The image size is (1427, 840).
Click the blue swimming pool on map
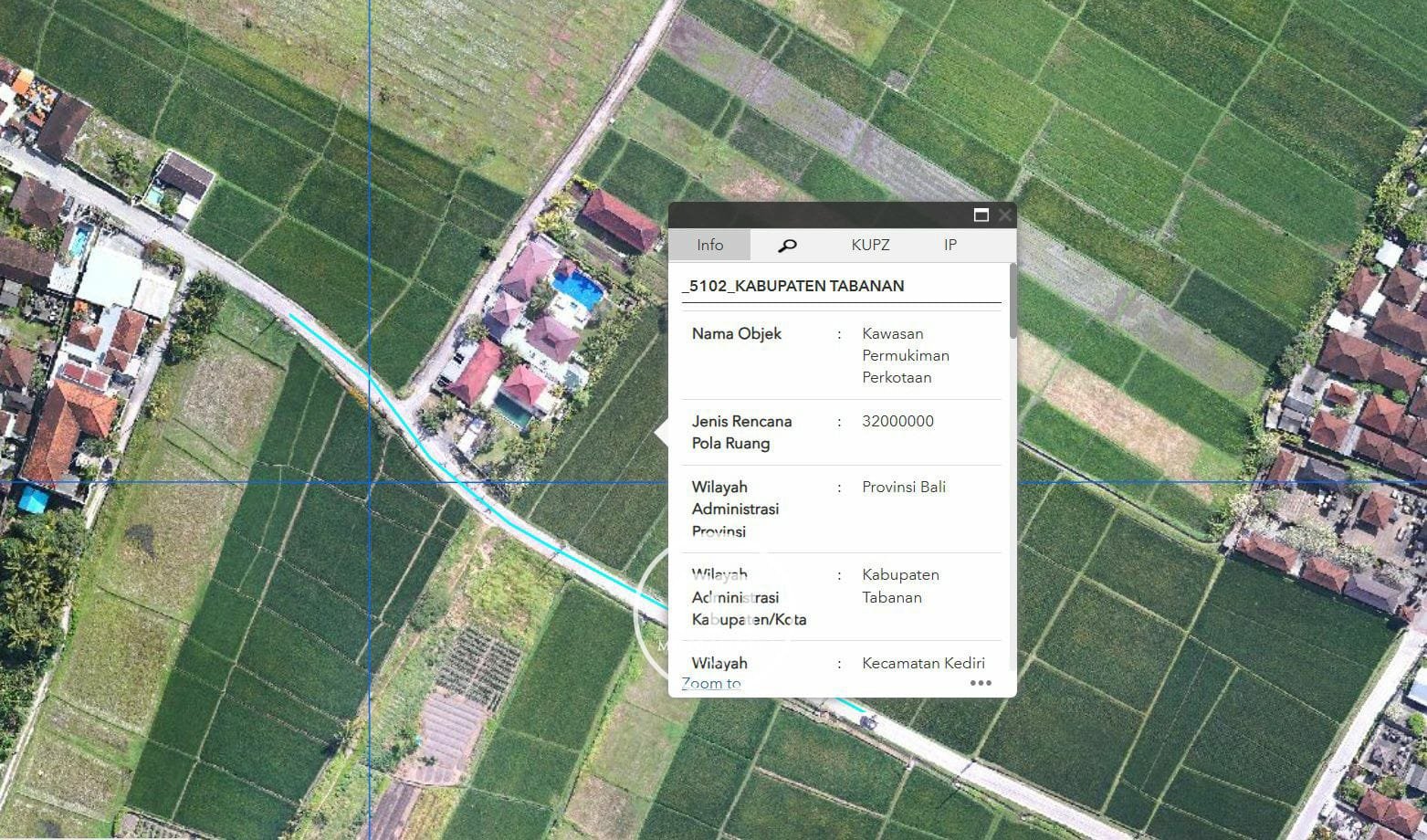pyautogui.click(x=579, y=289)
